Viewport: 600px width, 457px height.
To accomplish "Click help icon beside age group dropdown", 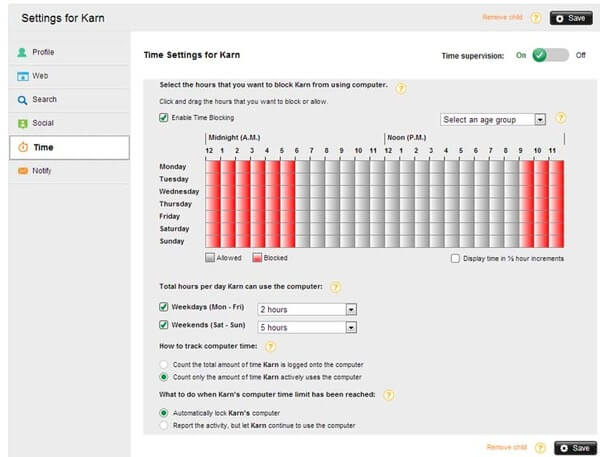I will click(x=561, y=118).
